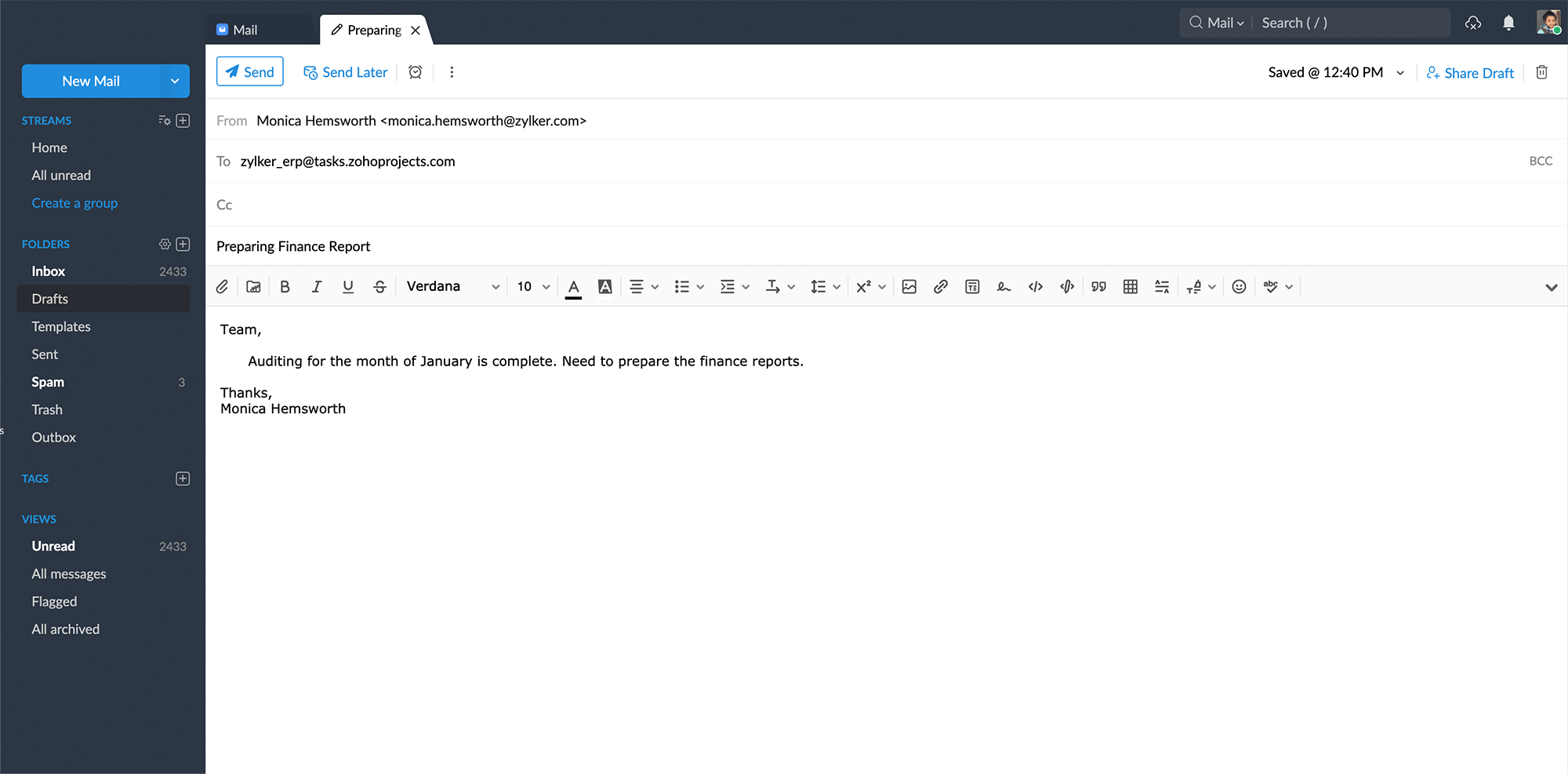The height and width of the screenshot is (774, 1568).
Task: Insert an image into the mail
Action: (909, 287)
